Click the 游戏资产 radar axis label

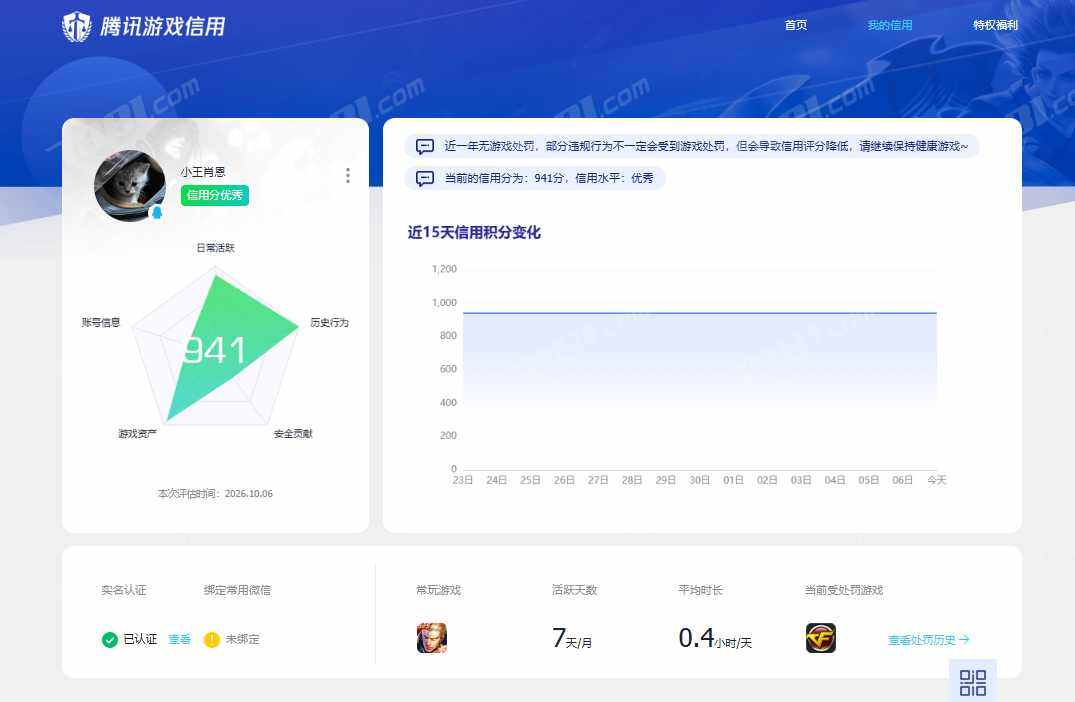pos(138,433)
